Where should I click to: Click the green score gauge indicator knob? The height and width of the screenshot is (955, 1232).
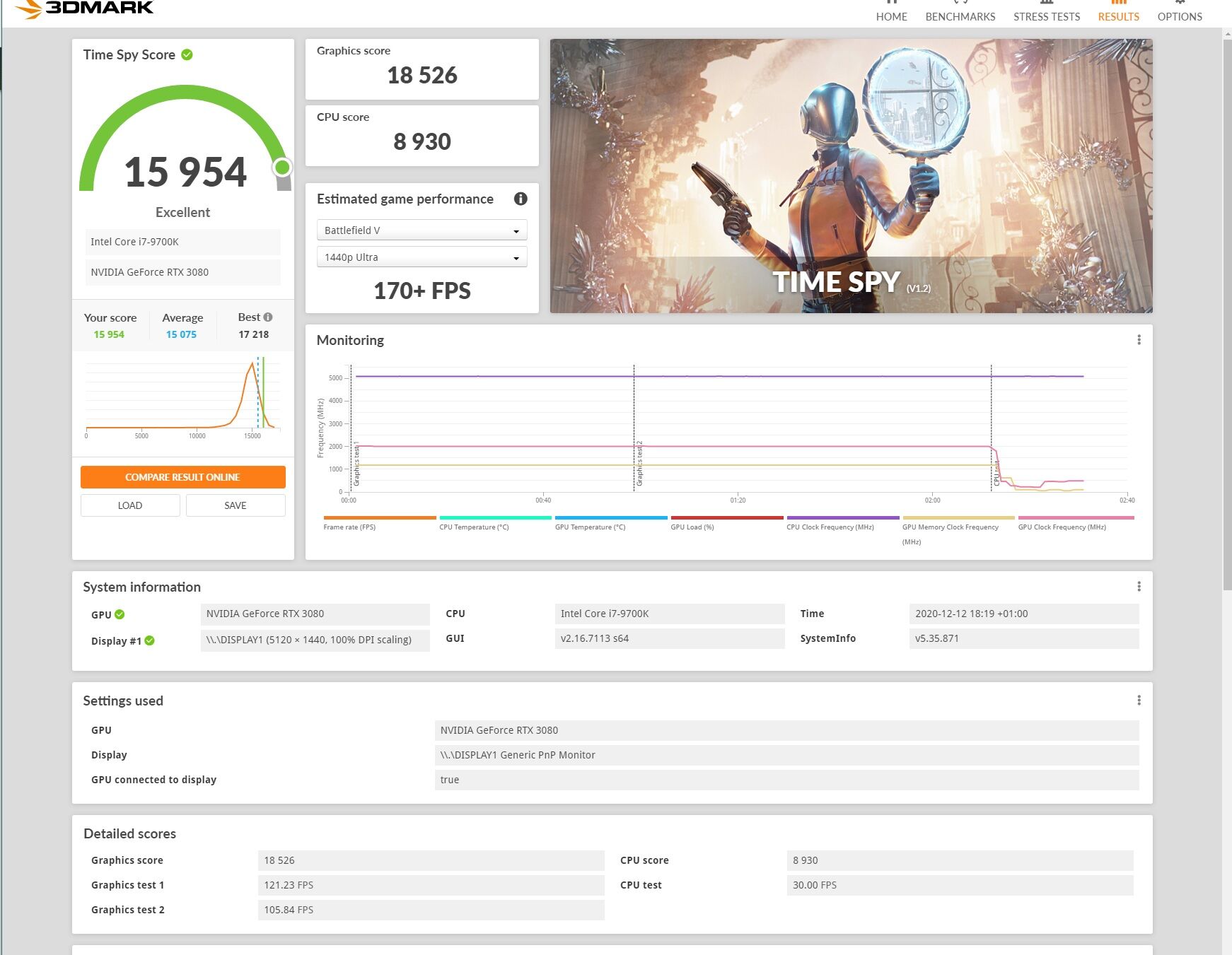point(282,168)
